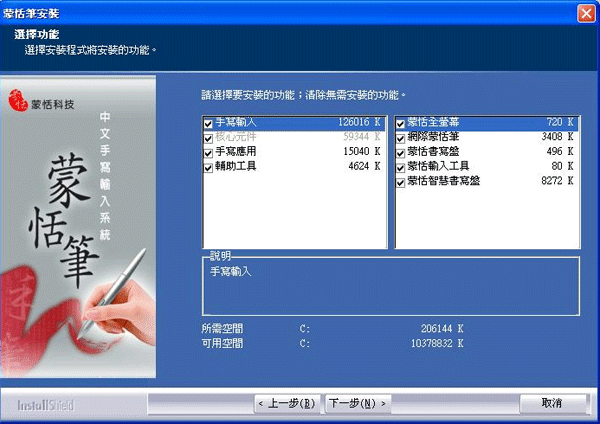Viewport: 600px width, 424px height.
Task: Select the 手寫應用 feature row
Action: [294, 152]
